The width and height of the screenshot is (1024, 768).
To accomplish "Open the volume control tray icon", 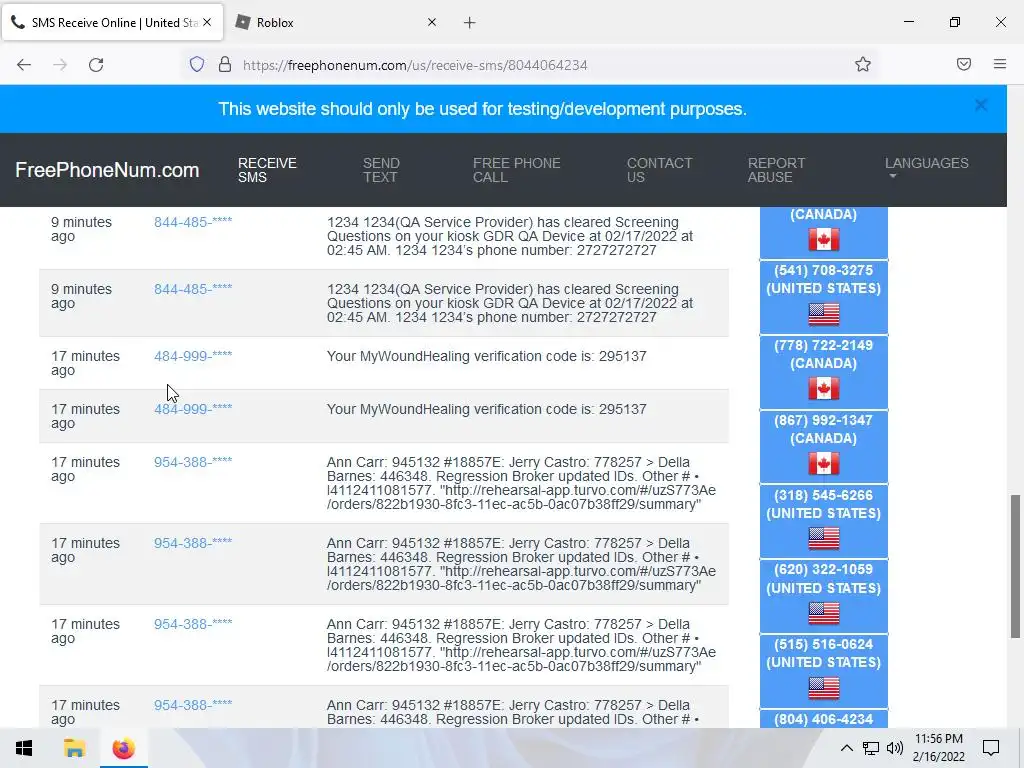I will [x=895, y=748].
